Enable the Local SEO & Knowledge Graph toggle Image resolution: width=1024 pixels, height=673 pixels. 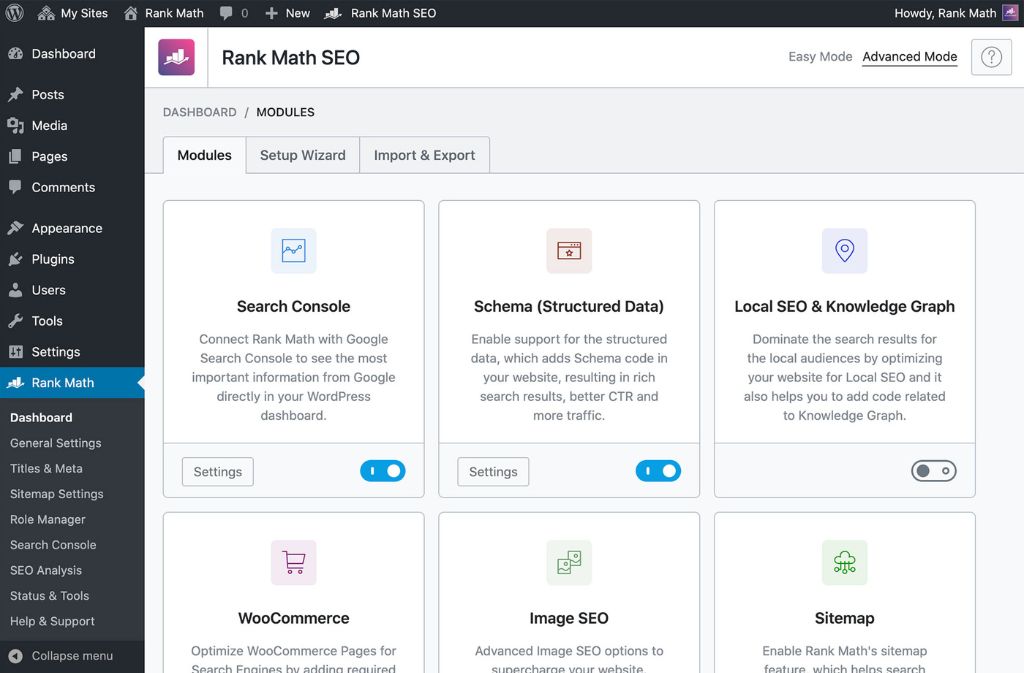[933, 471]
